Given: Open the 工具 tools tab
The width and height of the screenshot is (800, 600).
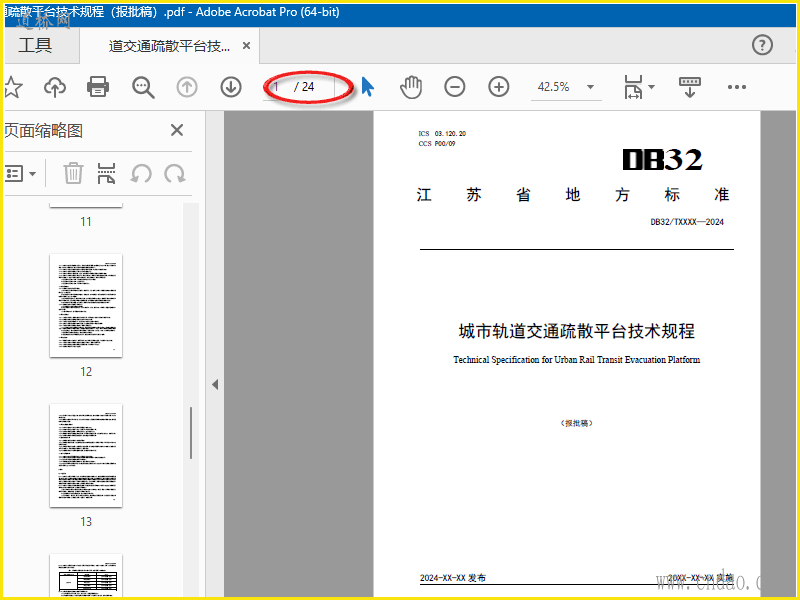Looking at the screenshot, I should (x=36, y=45).
